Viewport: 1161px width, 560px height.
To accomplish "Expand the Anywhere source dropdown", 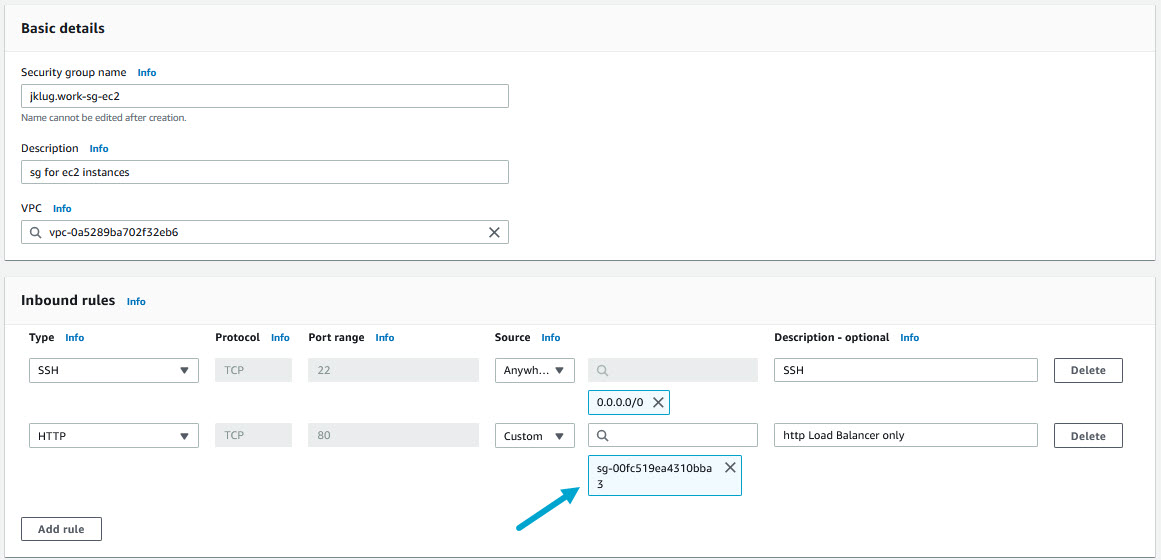I will coord(535,370).
